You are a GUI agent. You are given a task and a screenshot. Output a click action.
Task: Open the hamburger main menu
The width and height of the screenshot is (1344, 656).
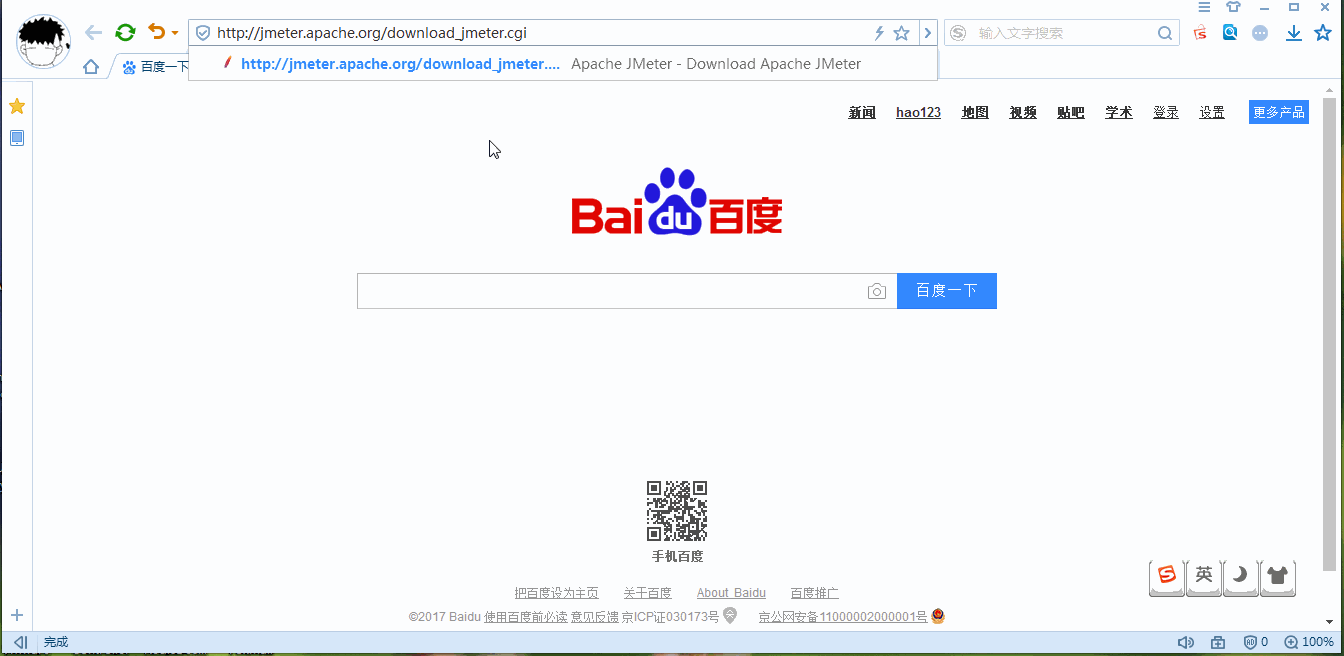point(1205,7)
